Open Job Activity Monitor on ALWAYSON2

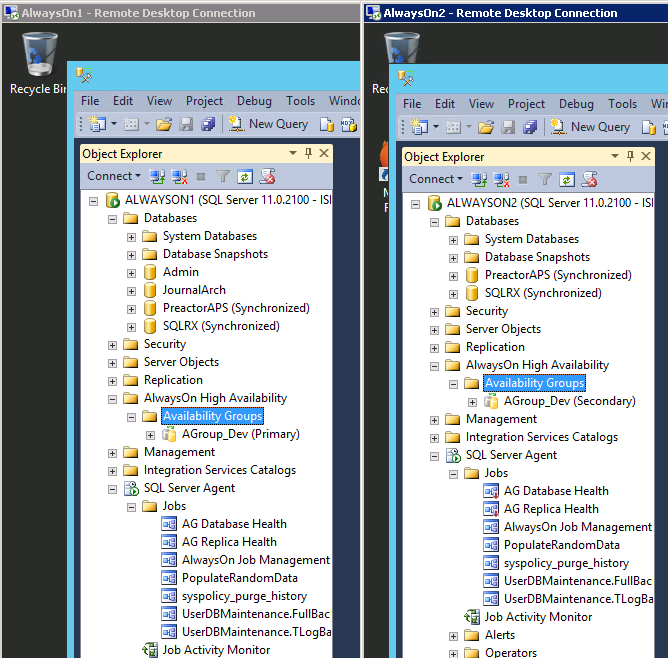point(538,617)
